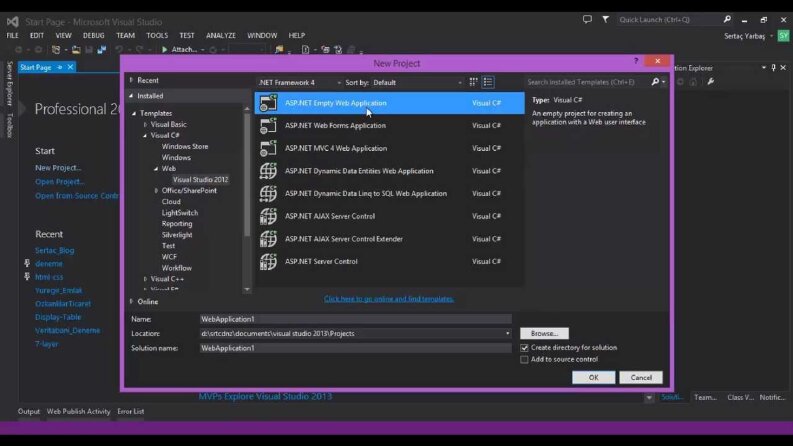
Task: Expand the Visual Basic templates node
Action: coord(145,124)
